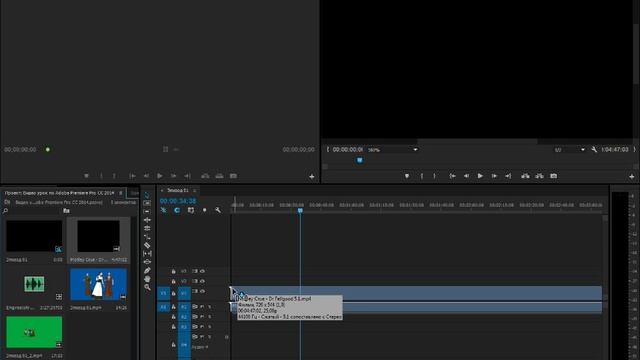Viewport: 640px width, 360px height.
Task: Click timeline current timecode field
Action: click(x=178, y=201)
